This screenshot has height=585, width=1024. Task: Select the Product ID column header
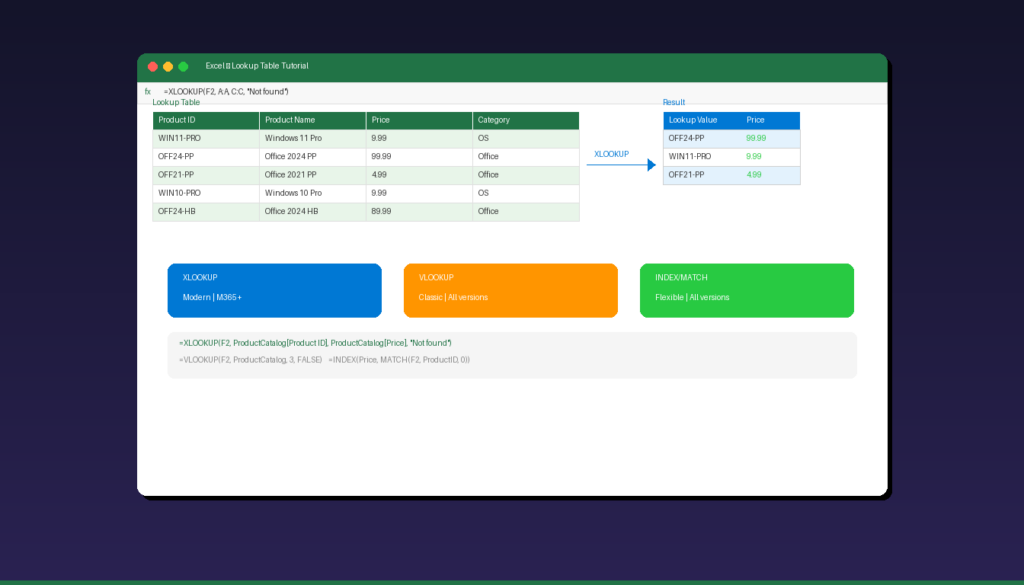[206, 120]
